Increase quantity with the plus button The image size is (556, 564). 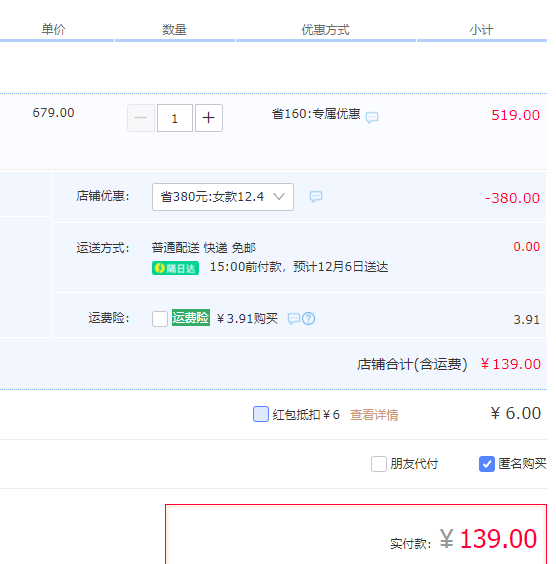pos(209,118)
